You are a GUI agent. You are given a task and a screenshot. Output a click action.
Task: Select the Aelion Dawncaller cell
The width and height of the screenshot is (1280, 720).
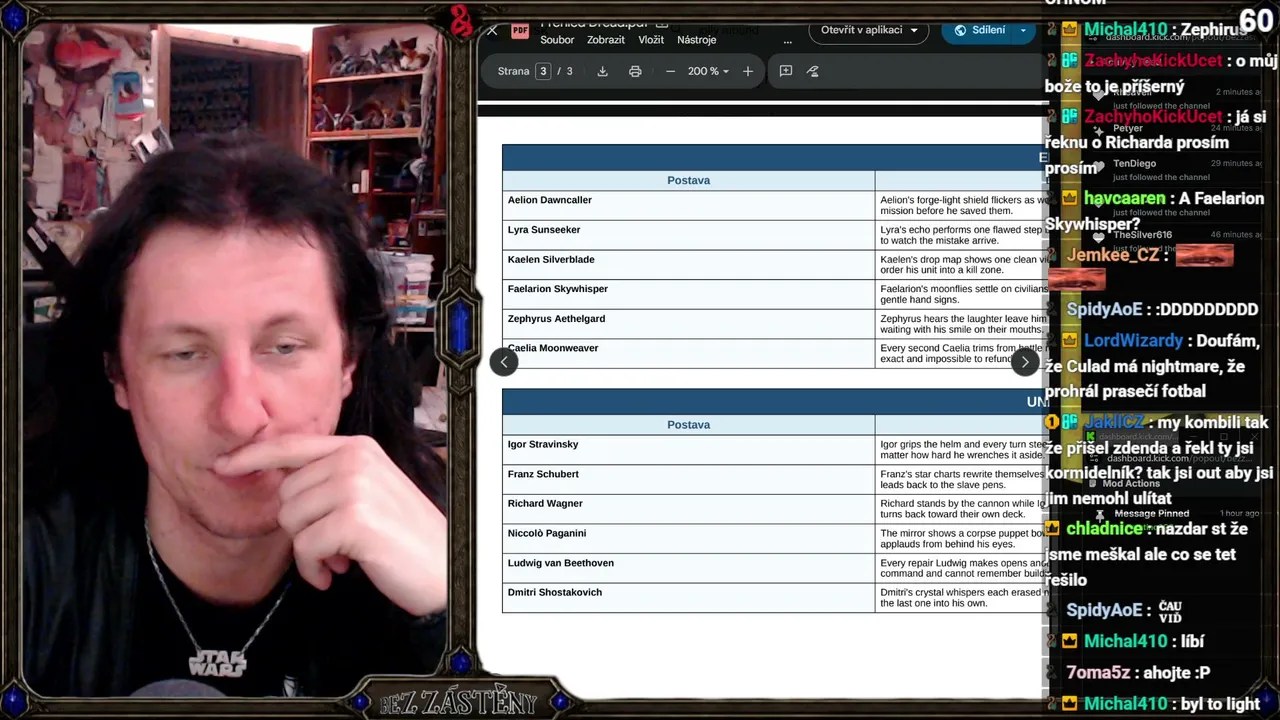click(x=689, y=205)
